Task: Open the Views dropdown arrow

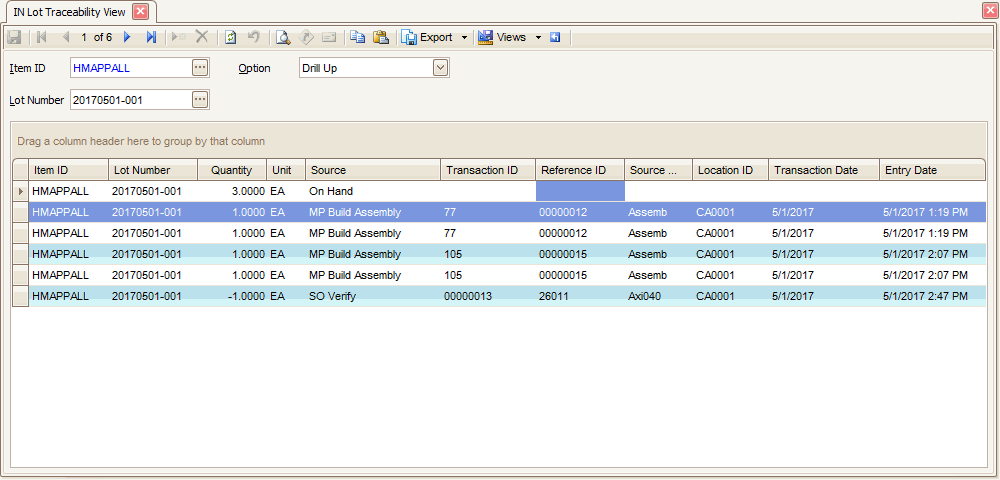Action: (x=538, y=38)
